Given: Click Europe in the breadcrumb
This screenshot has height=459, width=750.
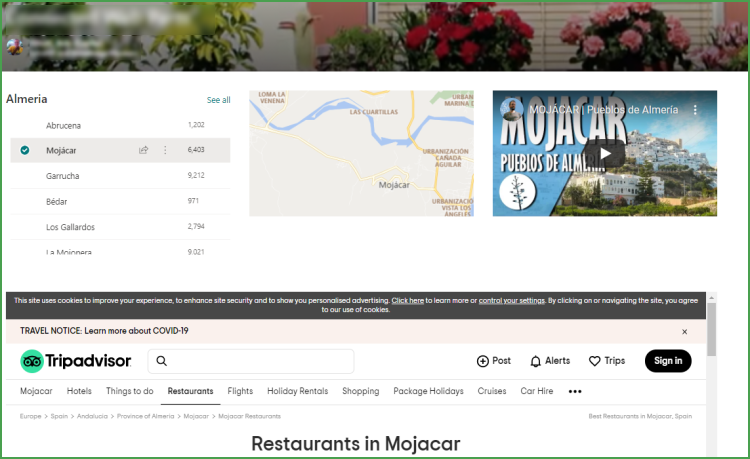Looking at the screenshot, I should pyautogui.click(x=31, y=416).
